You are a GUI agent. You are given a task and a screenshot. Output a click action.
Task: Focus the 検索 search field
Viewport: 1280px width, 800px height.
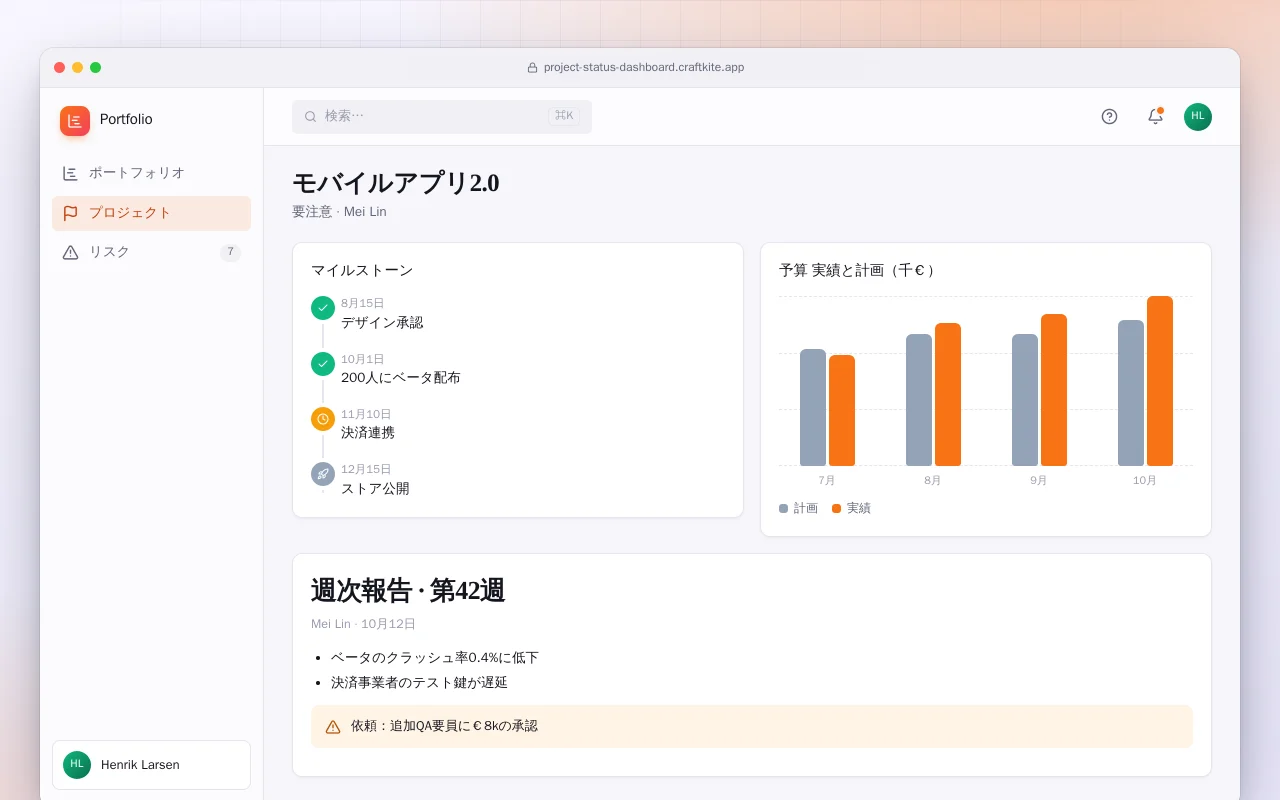[x=442, y=117]
